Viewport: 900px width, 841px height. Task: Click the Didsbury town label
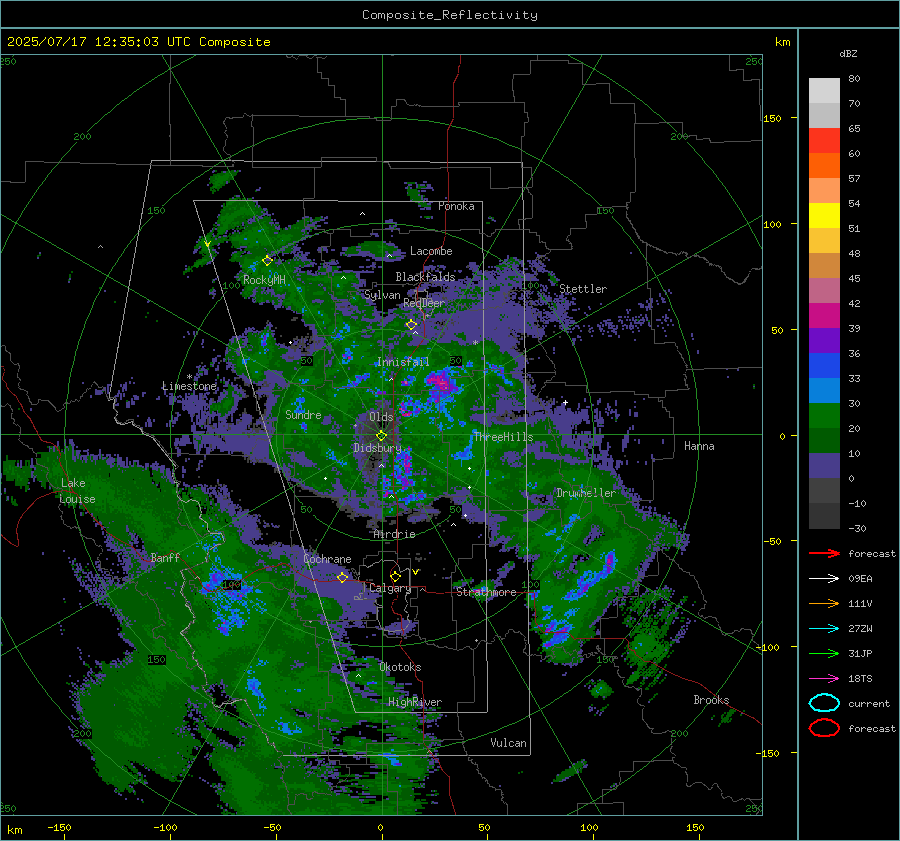tap(378, 448)
